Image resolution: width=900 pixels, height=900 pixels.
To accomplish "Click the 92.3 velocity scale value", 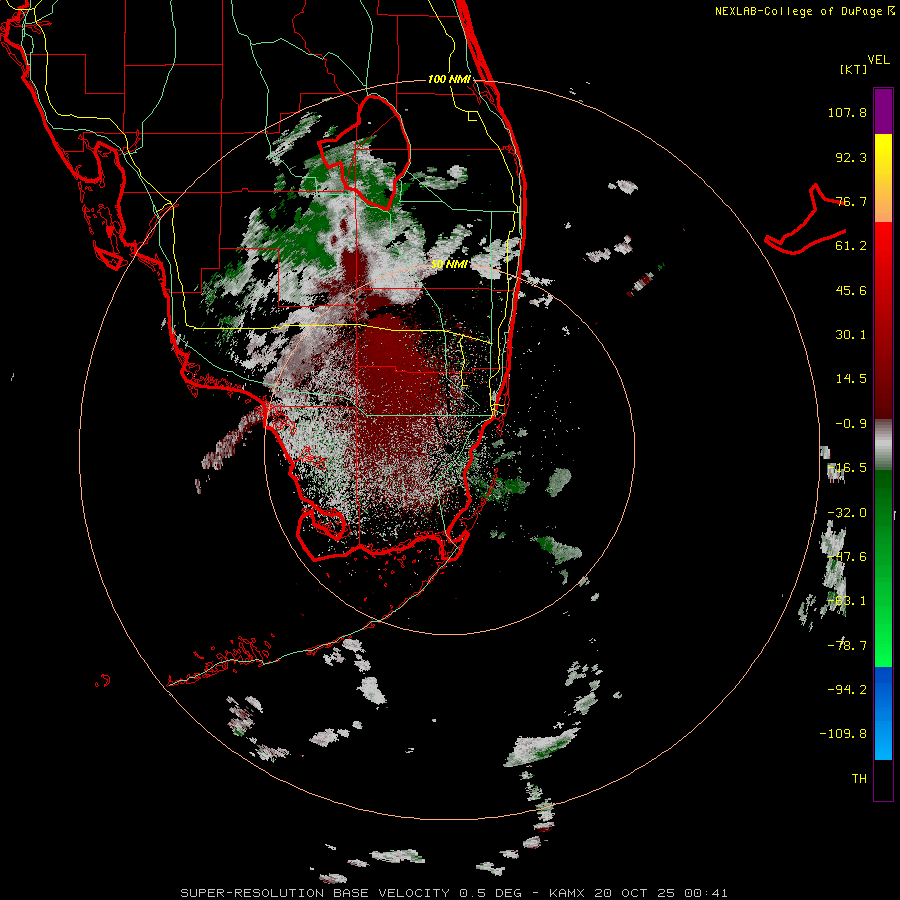I will [851, 157].
